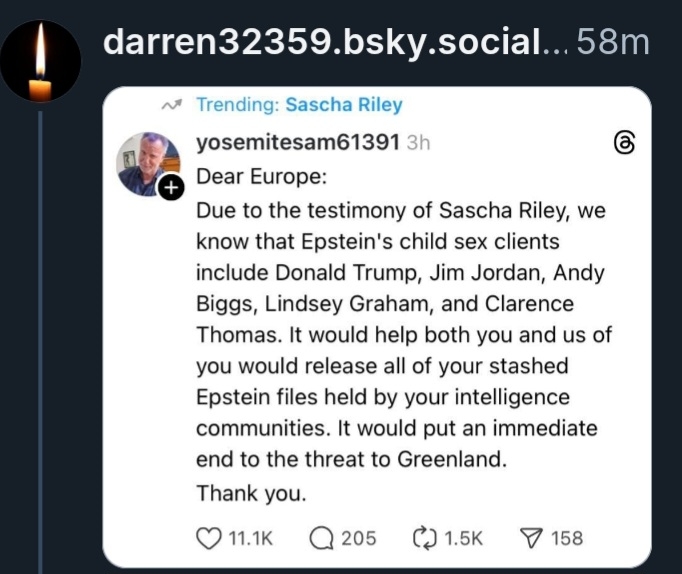Like the post with the heart icon
Screen dimensions: 682x574
[x=208, y=538]
